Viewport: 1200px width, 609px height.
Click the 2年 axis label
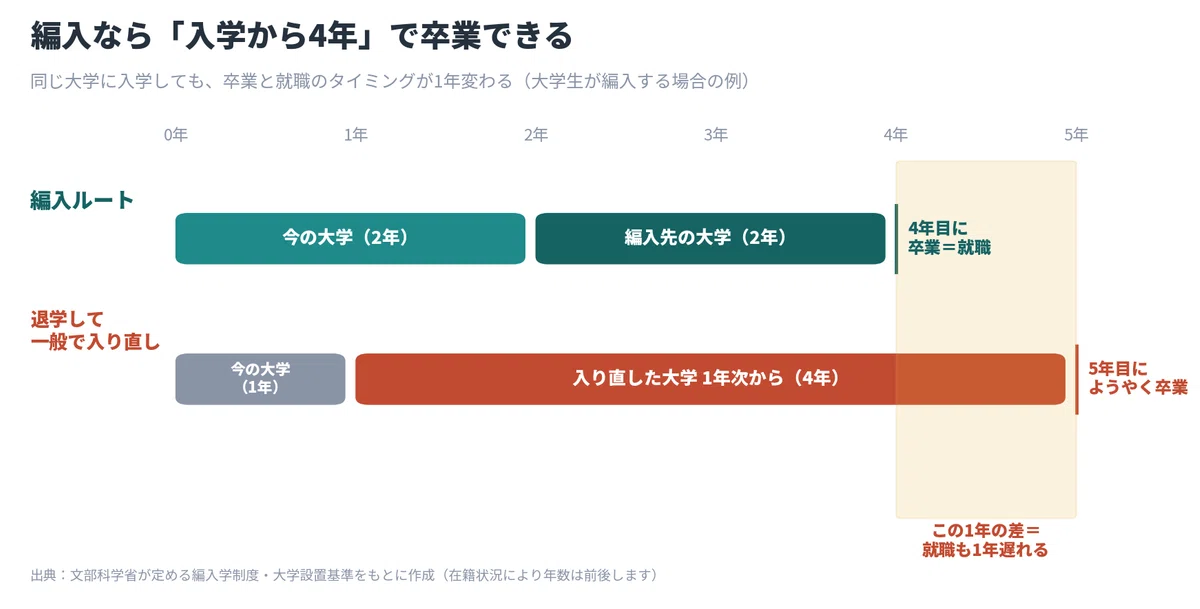tap(535, 135)
